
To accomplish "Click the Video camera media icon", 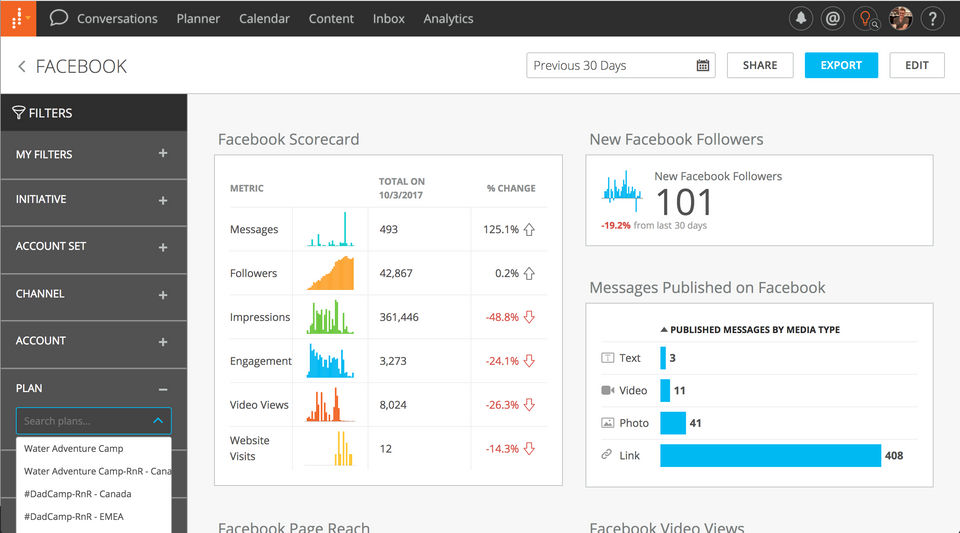I will [607, 390].
